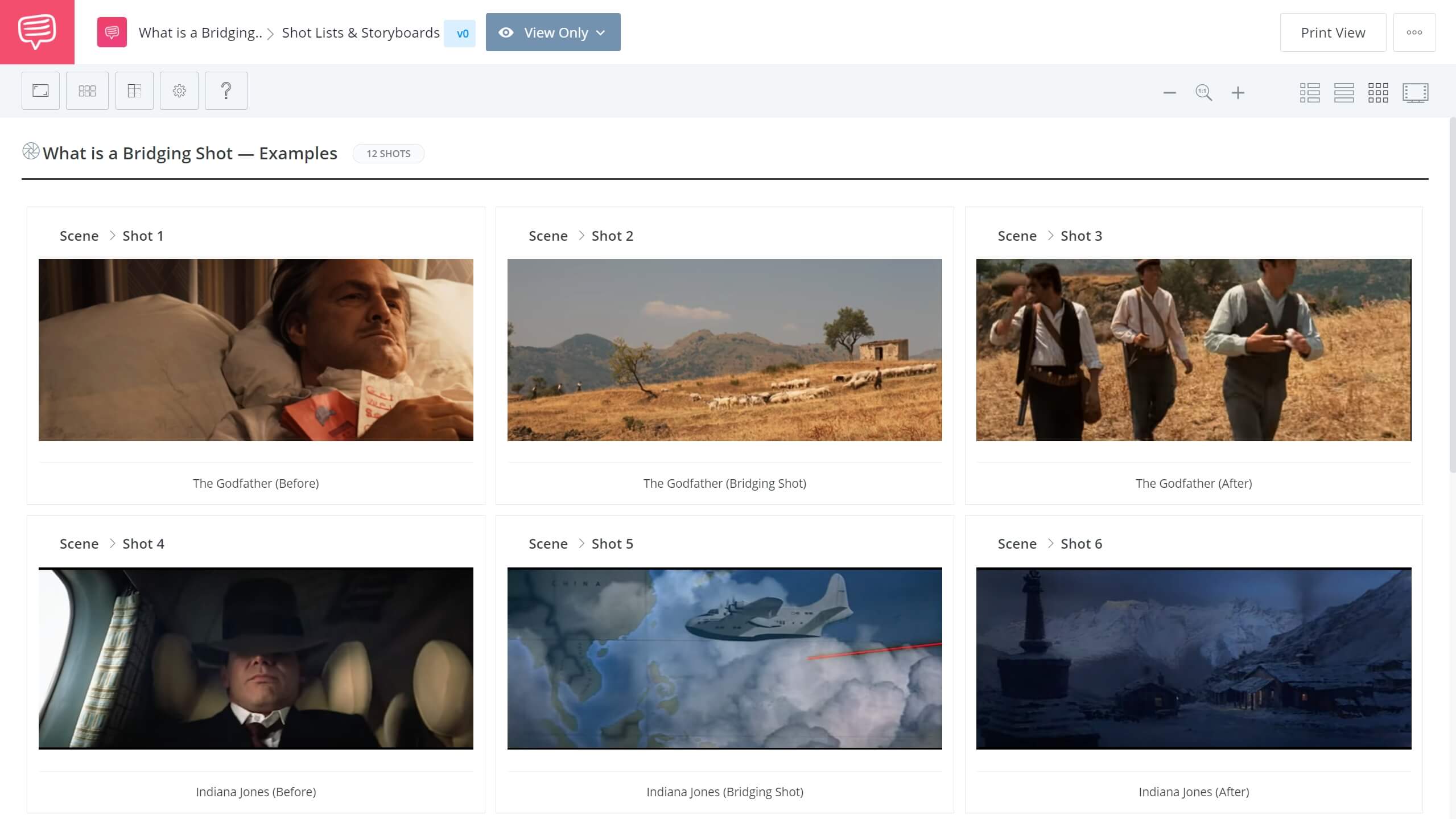
Task: Select the column layout toolbar icon
Action: tap(134, 90)
